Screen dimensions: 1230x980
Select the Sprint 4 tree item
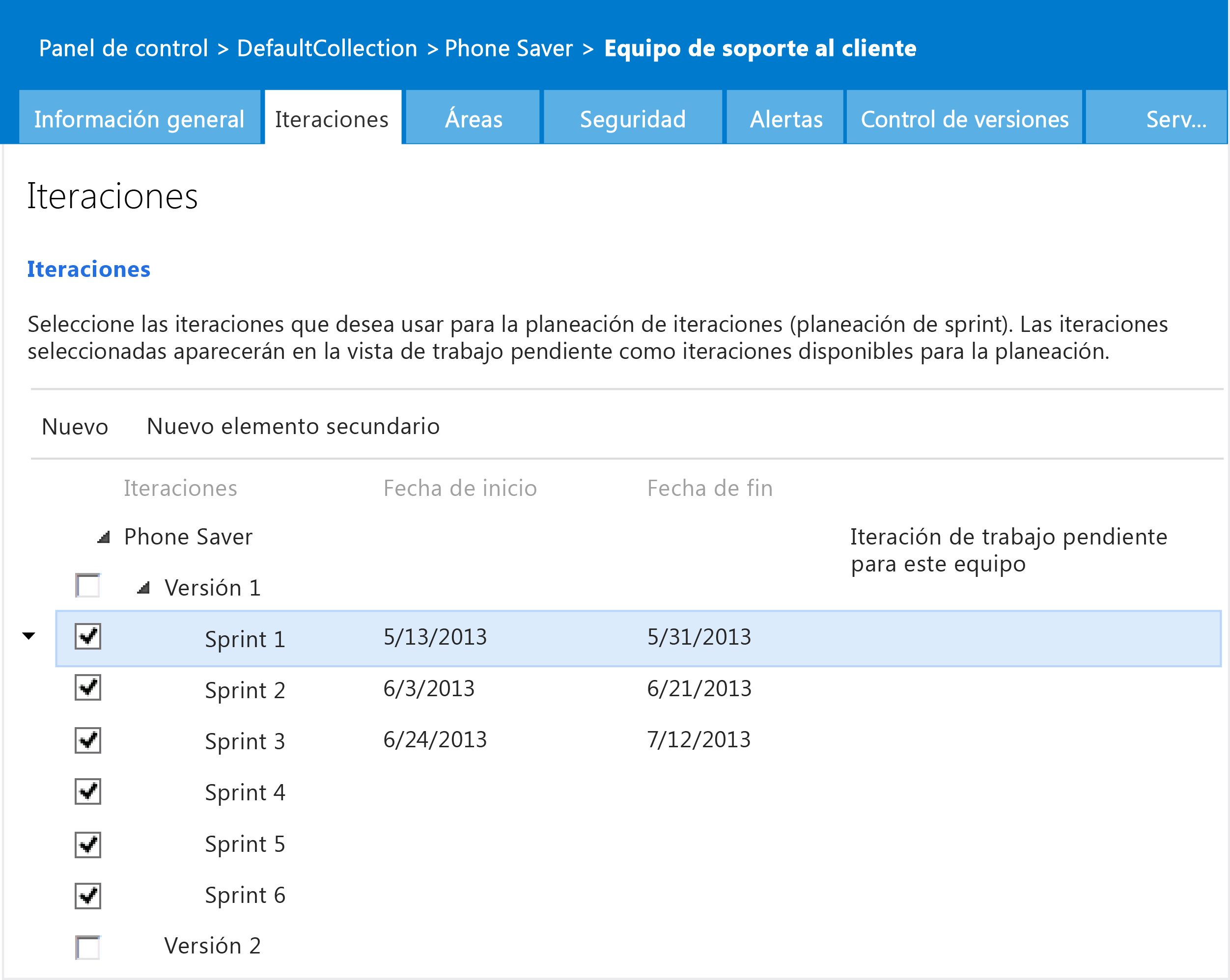[245, 792]
